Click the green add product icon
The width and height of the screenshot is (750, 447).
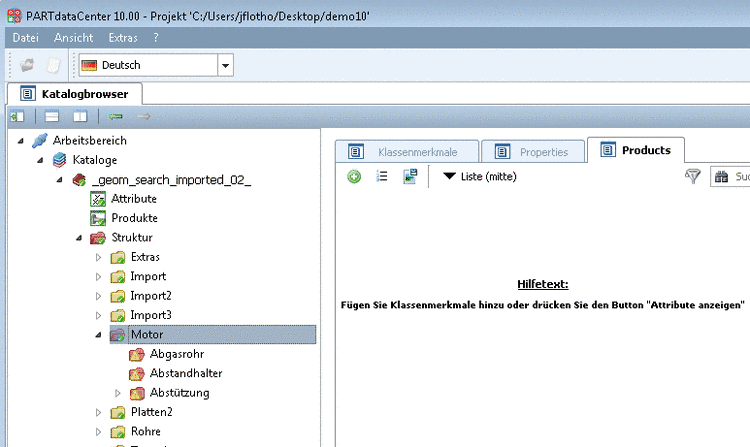[354, 177]
